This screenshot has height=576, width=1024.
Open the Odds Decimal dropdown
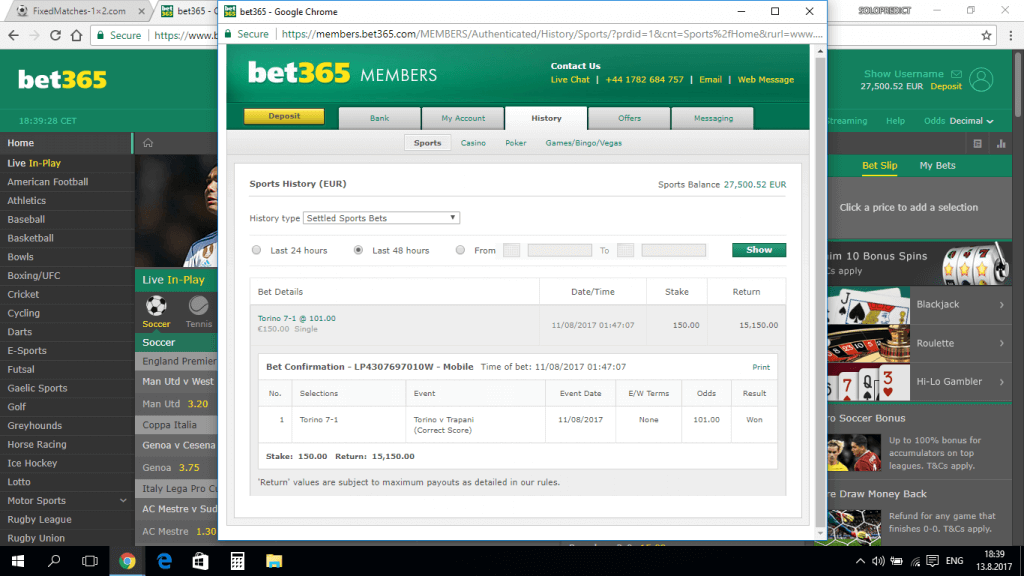(959, 121)
